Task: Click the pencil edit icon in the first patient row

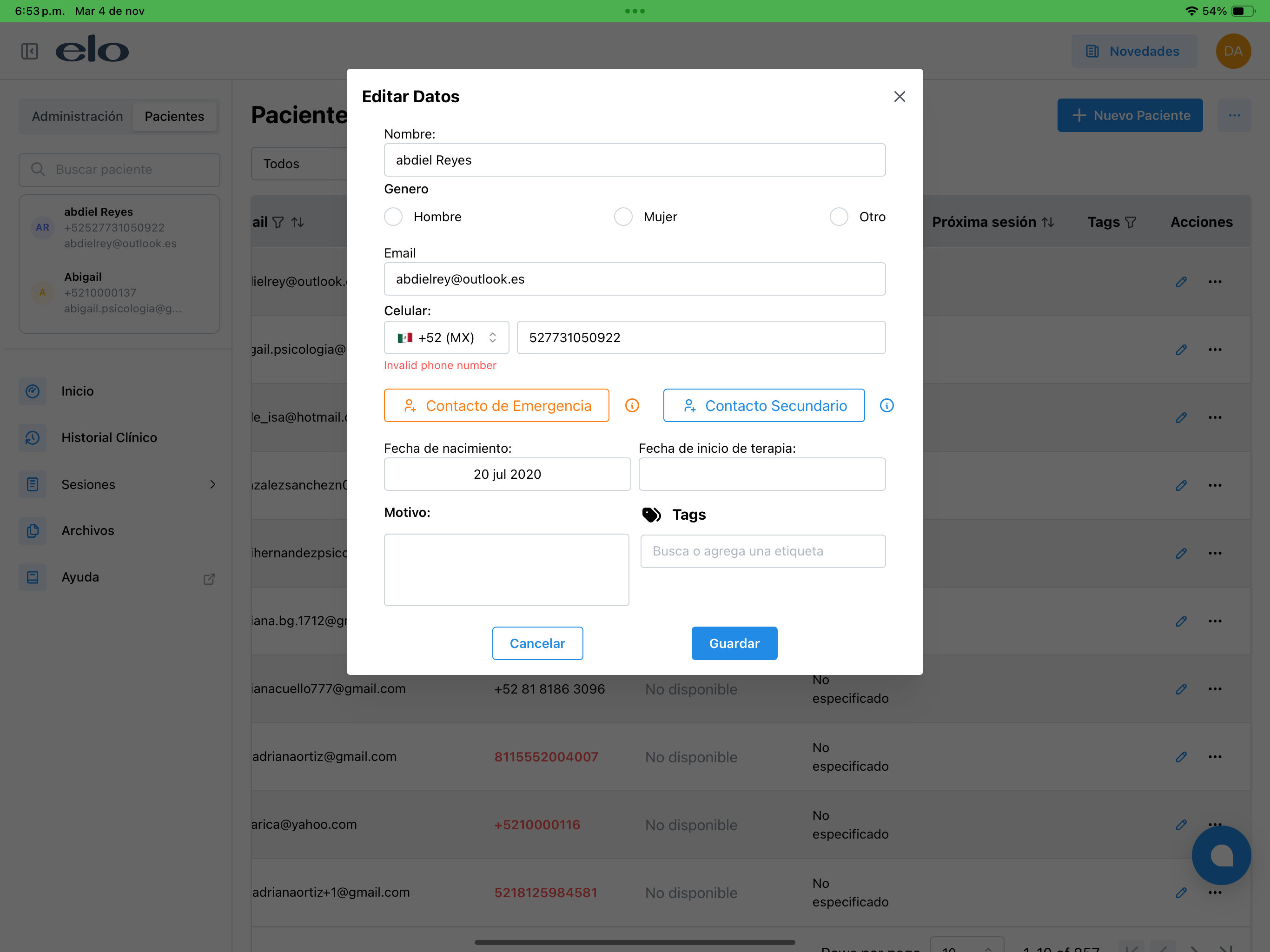Action: coord(1180,282)
